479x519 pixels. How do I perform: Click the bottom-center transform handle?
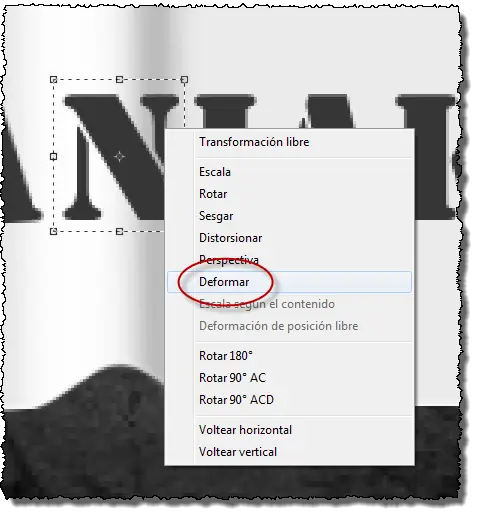119,231
